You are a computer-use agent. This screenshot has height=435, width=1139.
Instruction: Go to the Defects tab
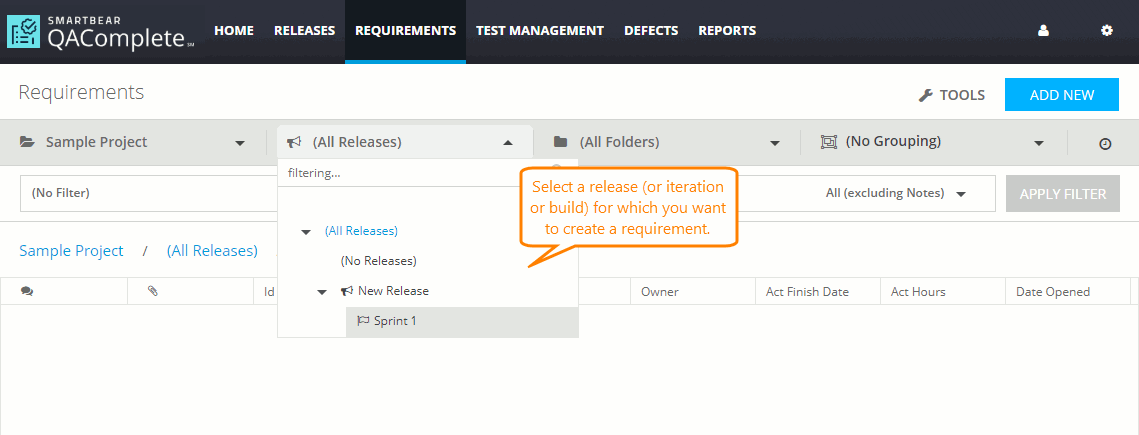pyautogui.click(x=651, y=31)
